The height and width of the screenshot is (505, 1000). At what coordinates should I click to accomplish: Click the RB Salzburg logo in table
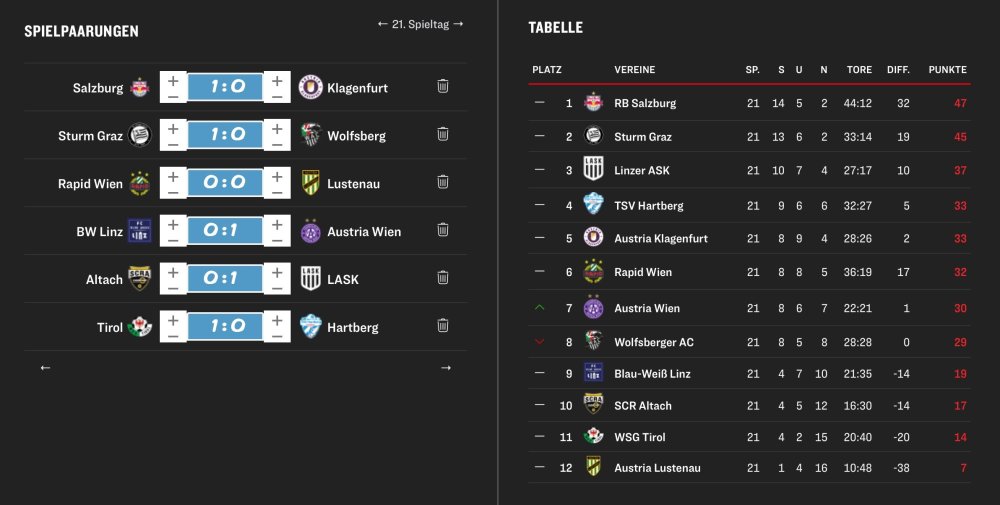click(x=593, y=102)
